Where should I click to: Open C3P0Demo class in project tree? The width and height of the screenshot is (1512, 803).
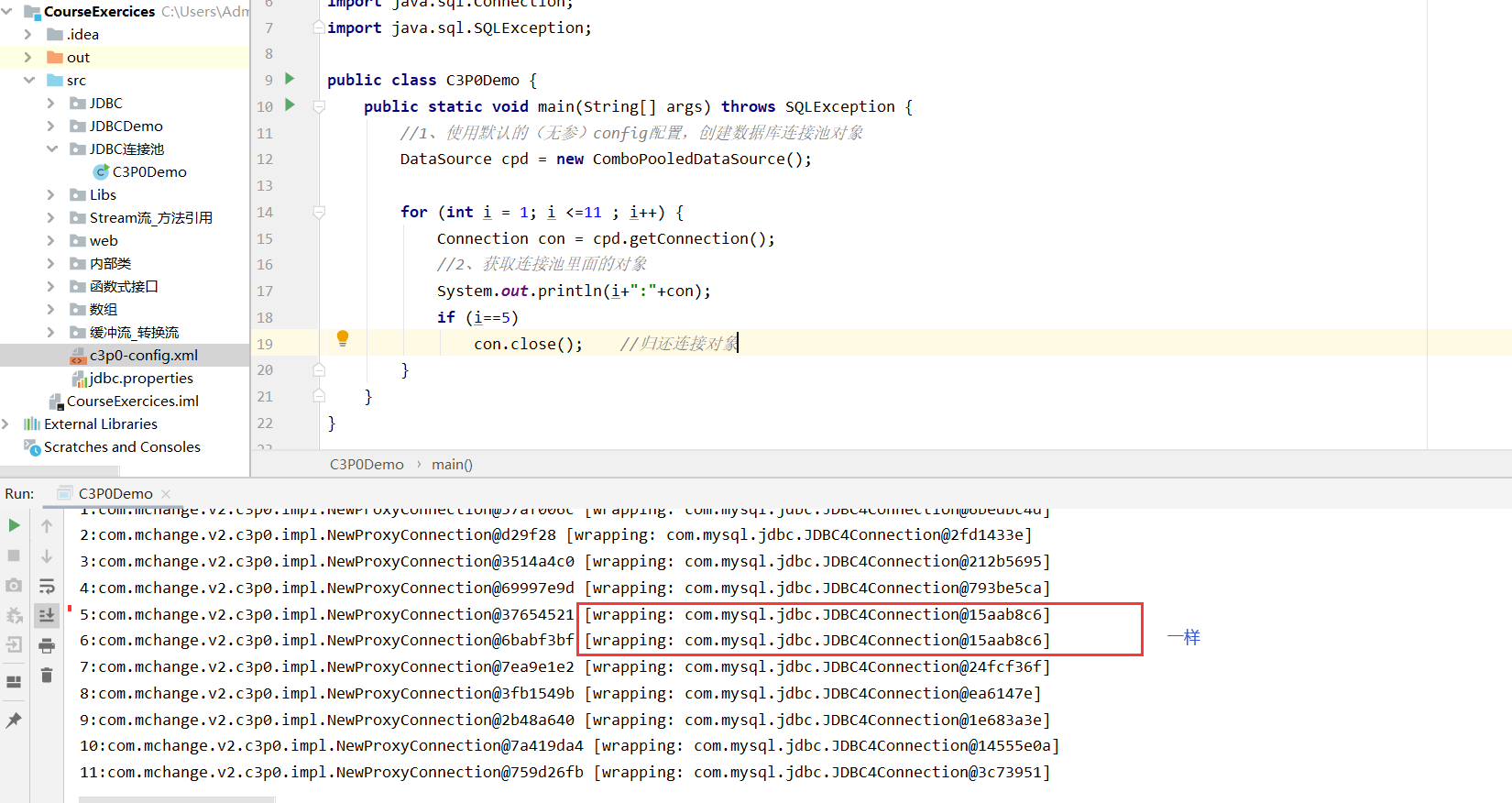[149, 171]
